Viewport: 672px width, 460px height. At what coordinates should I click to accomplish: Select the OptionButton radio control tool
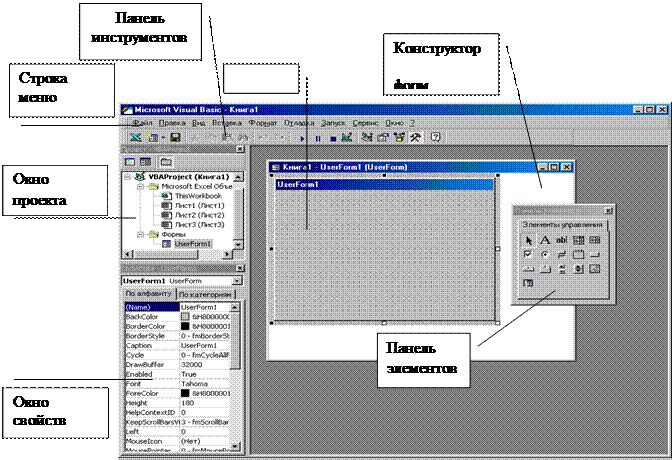[545, 254]
